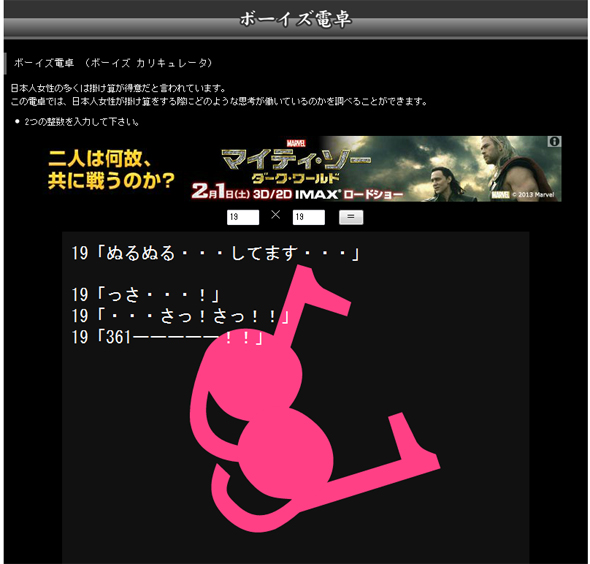The image size is (590, 564).
Task: Click the 2月1日 IMAX ロードショー ad text
Action: [297, 193]
